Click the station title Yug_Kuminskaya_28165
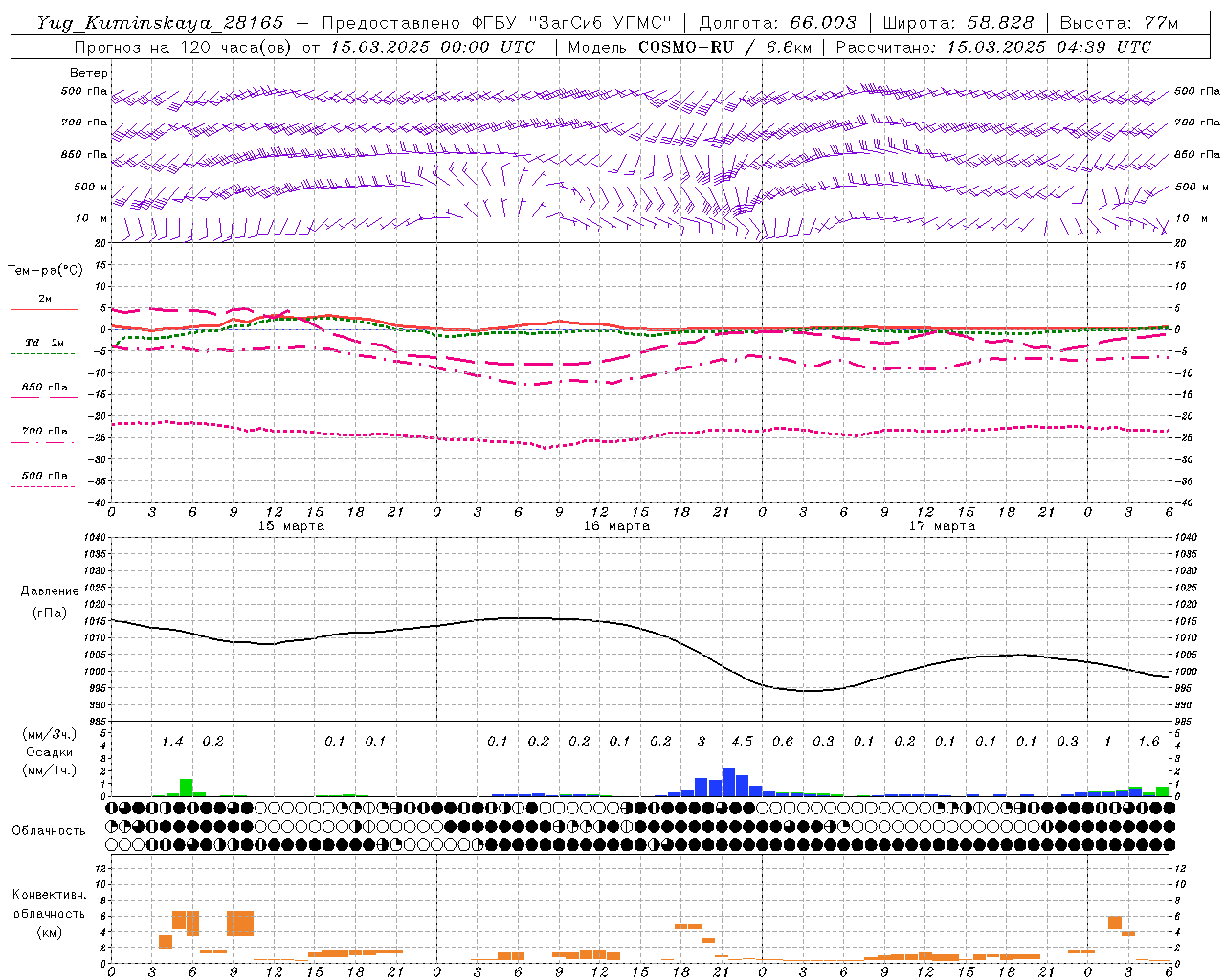This screenshot has width=1225, height=980. point(160,23)
